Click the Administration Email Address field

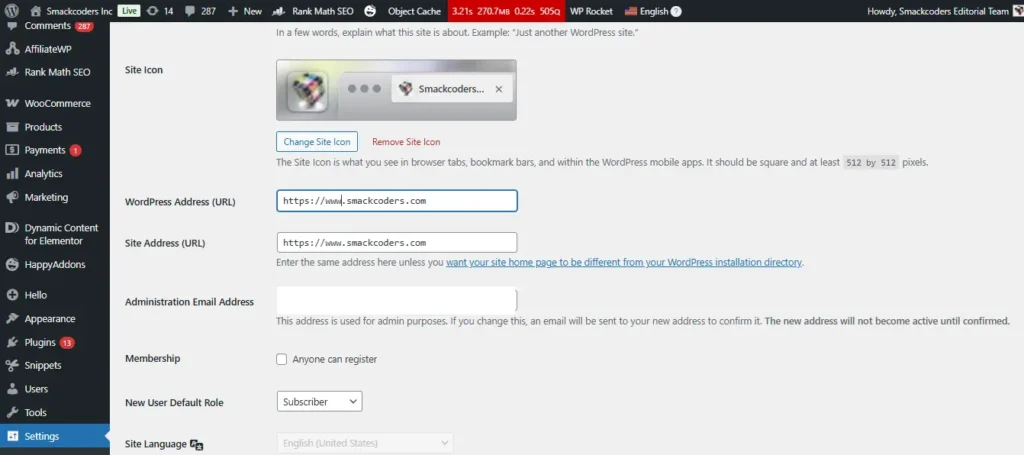pyautogui.click(x=396, y=300)
